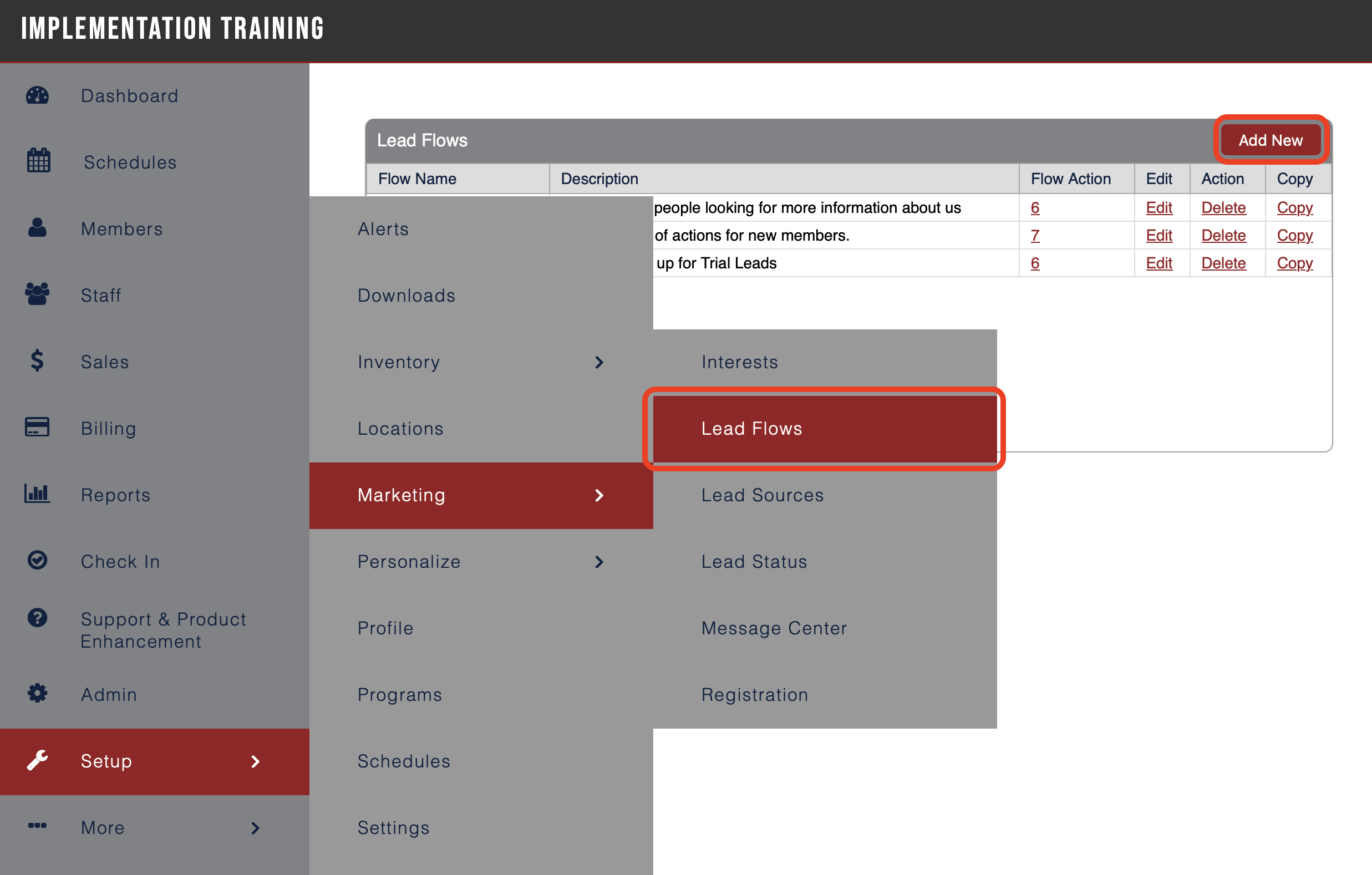The image size is (1372, 875).
Task: Open the More menu chevron
Action: (x=255, y=828)
